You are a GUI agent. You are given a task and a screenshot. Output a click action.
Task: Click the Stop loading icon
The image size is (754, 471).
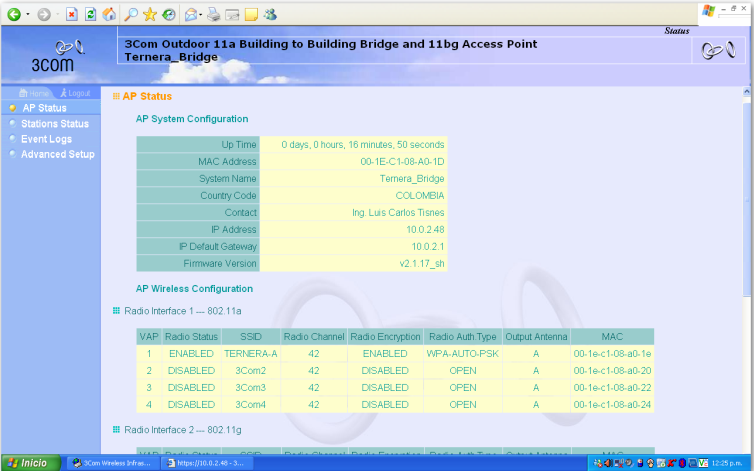(x=72, y=15)
